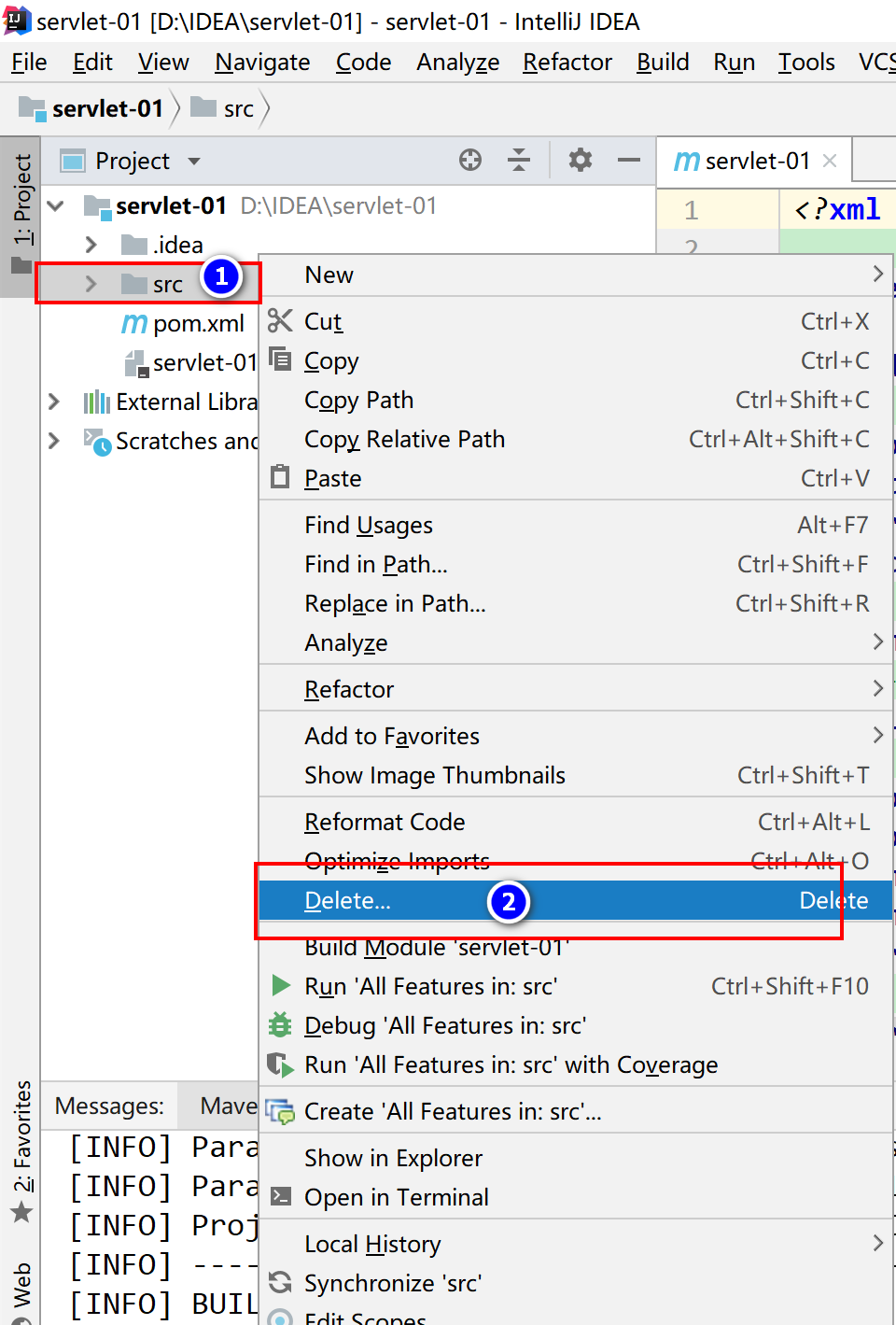This screenshot has height=1325, width=896.
Task: Choose Delete... from the context menu
Action: [576, 900]
